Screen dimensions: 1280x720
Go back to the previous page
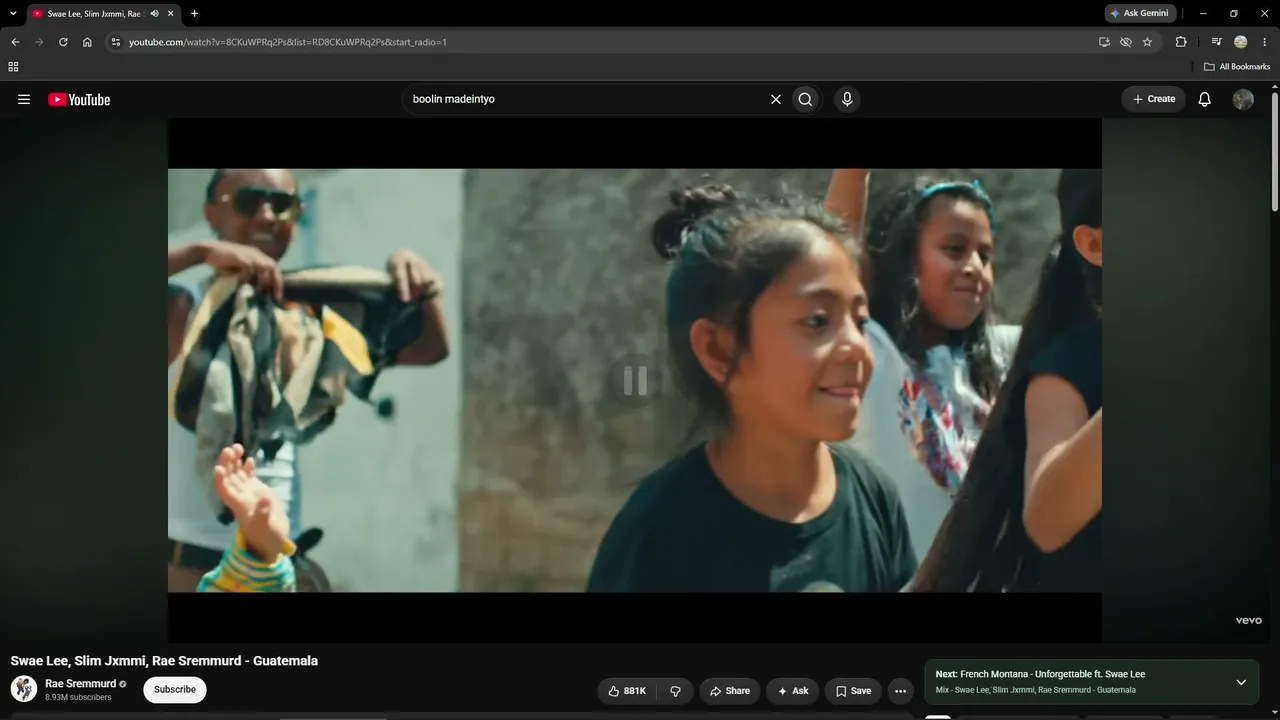(15, 42)
